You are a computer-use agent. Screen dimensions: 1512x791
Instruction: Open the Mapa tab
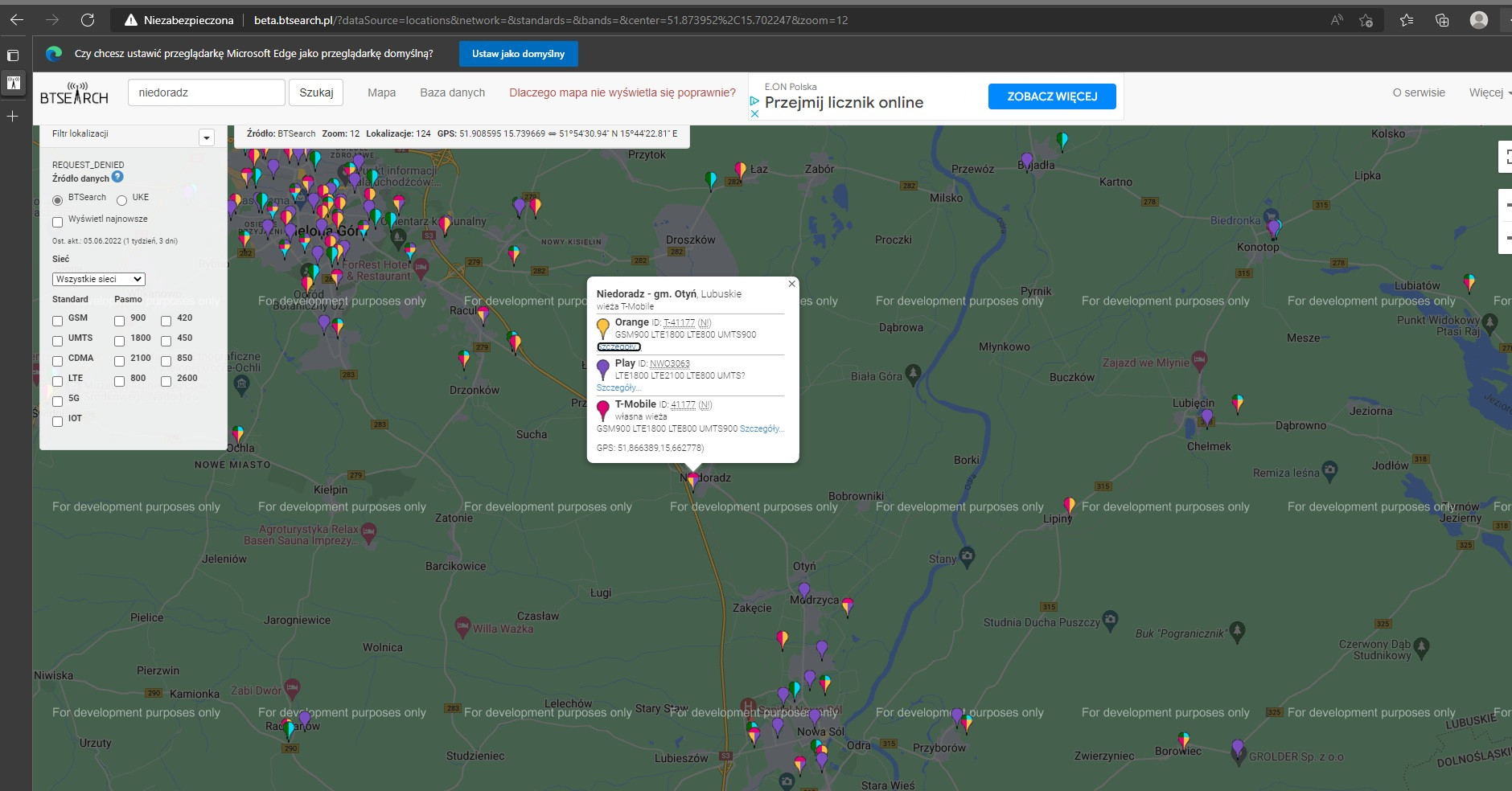point(381,92)
